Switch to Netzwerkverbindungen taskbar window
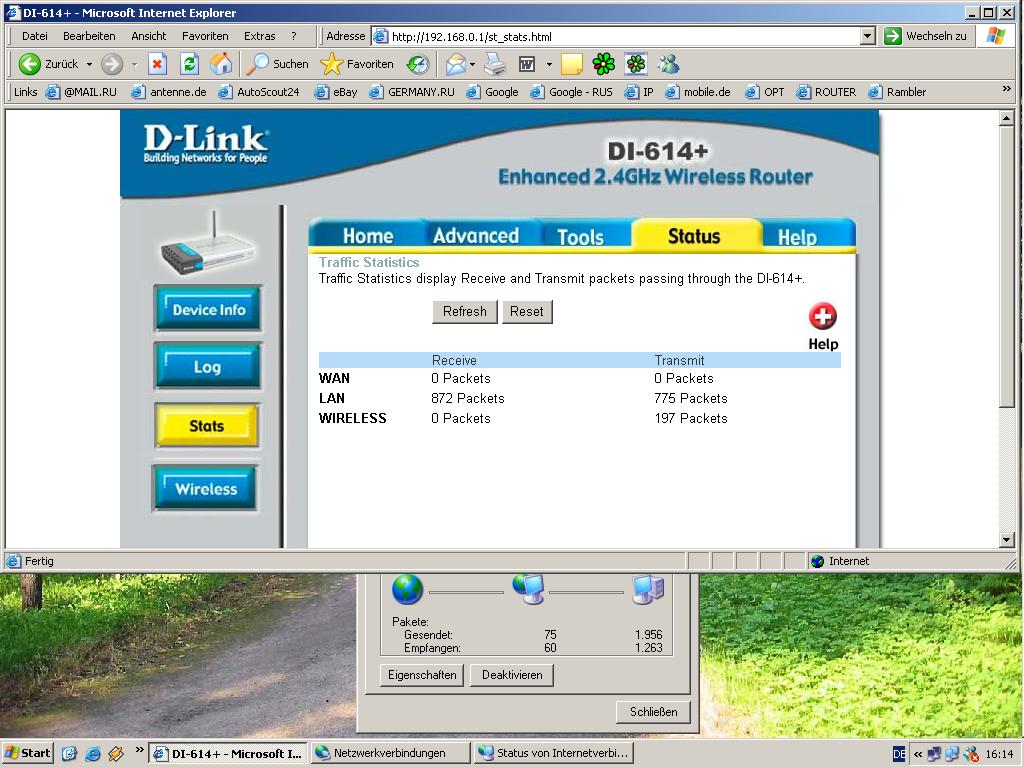Image resolution: width=1024 pixels, height=768 pixels. (391, 753)
